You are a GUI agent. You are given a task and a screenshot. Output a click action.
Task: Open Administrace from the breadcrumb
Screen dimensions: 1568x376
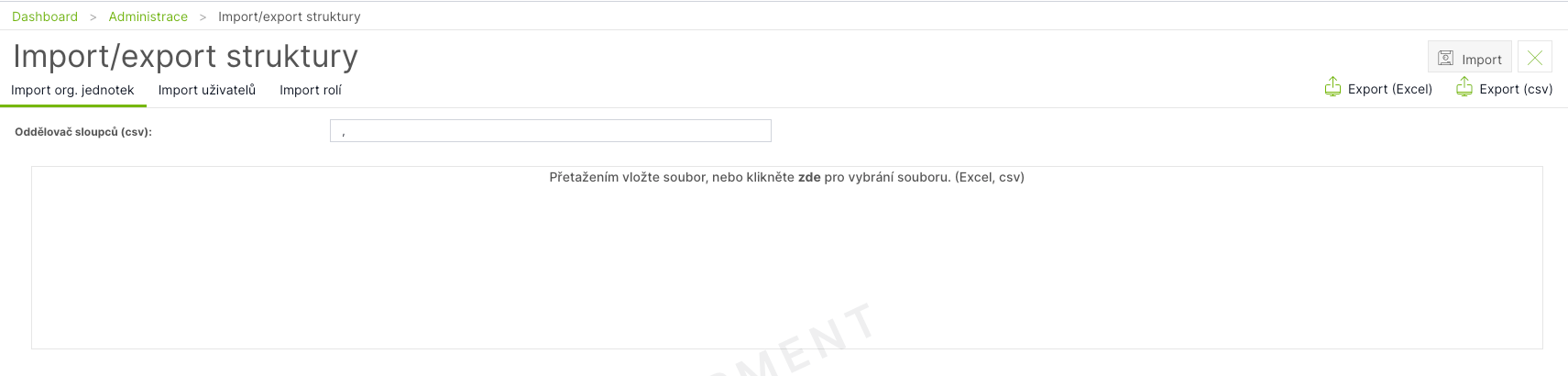pos(148,17)
